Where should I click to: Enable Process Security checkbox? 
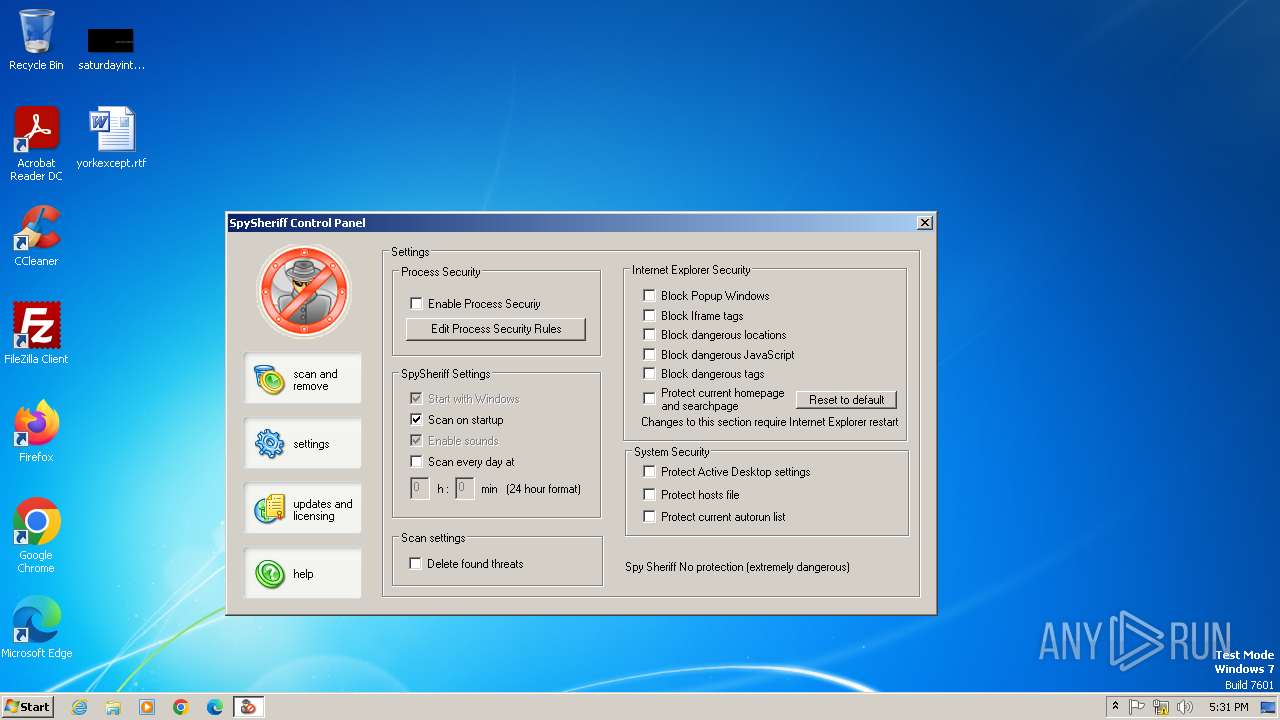coord(417,304)
